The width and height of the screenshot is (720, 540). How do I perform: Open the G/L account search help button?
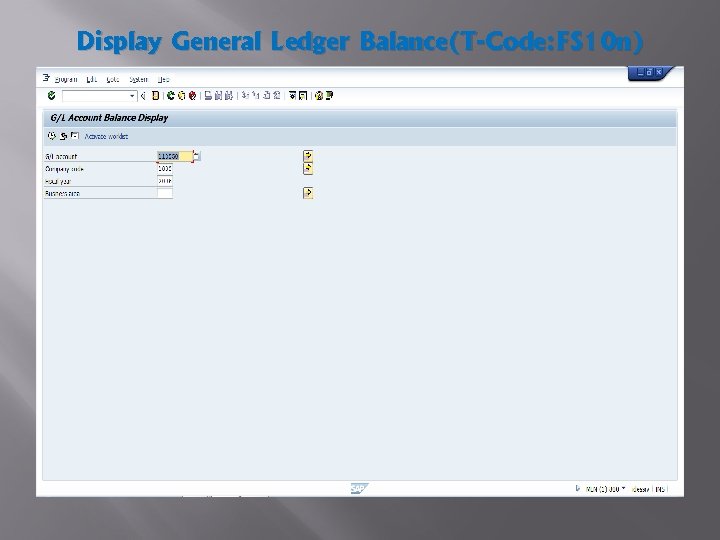197,156
